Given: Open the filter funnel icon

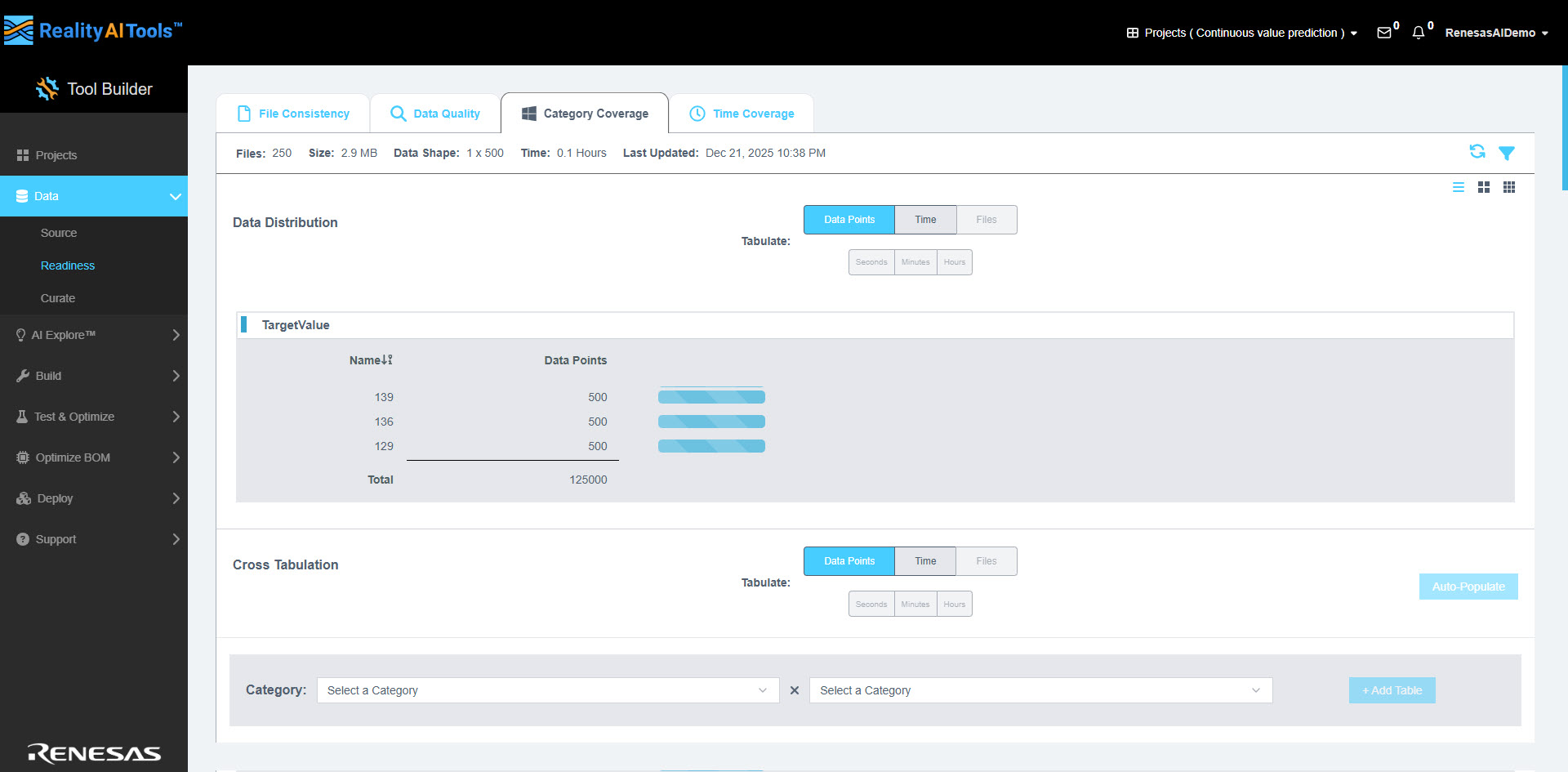Looking at the screenshot, I should (1507, 153).
